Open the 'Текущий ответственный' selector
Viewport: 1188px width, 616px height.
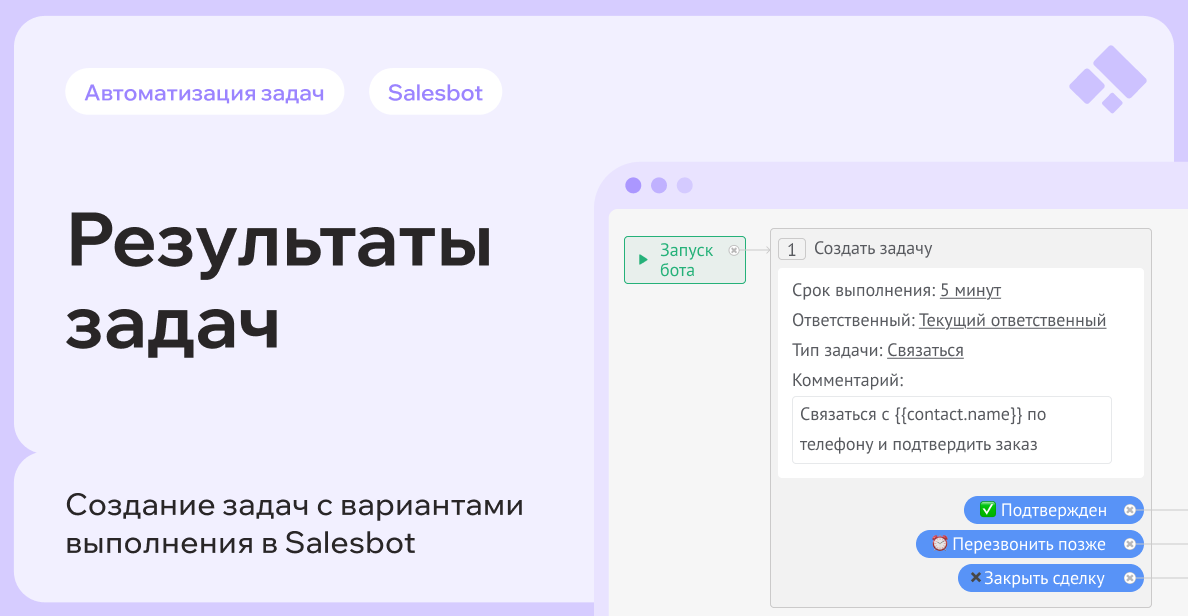point(1012,321)
